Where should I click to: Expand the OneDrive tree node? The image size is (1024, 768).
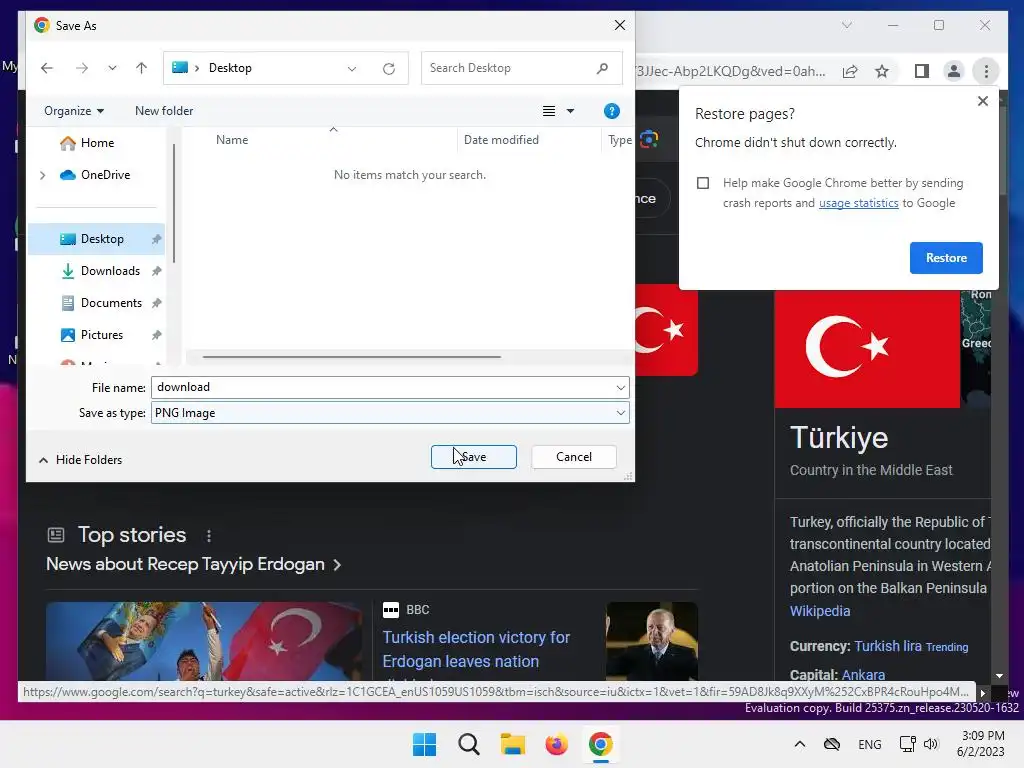tap(42, 175)
